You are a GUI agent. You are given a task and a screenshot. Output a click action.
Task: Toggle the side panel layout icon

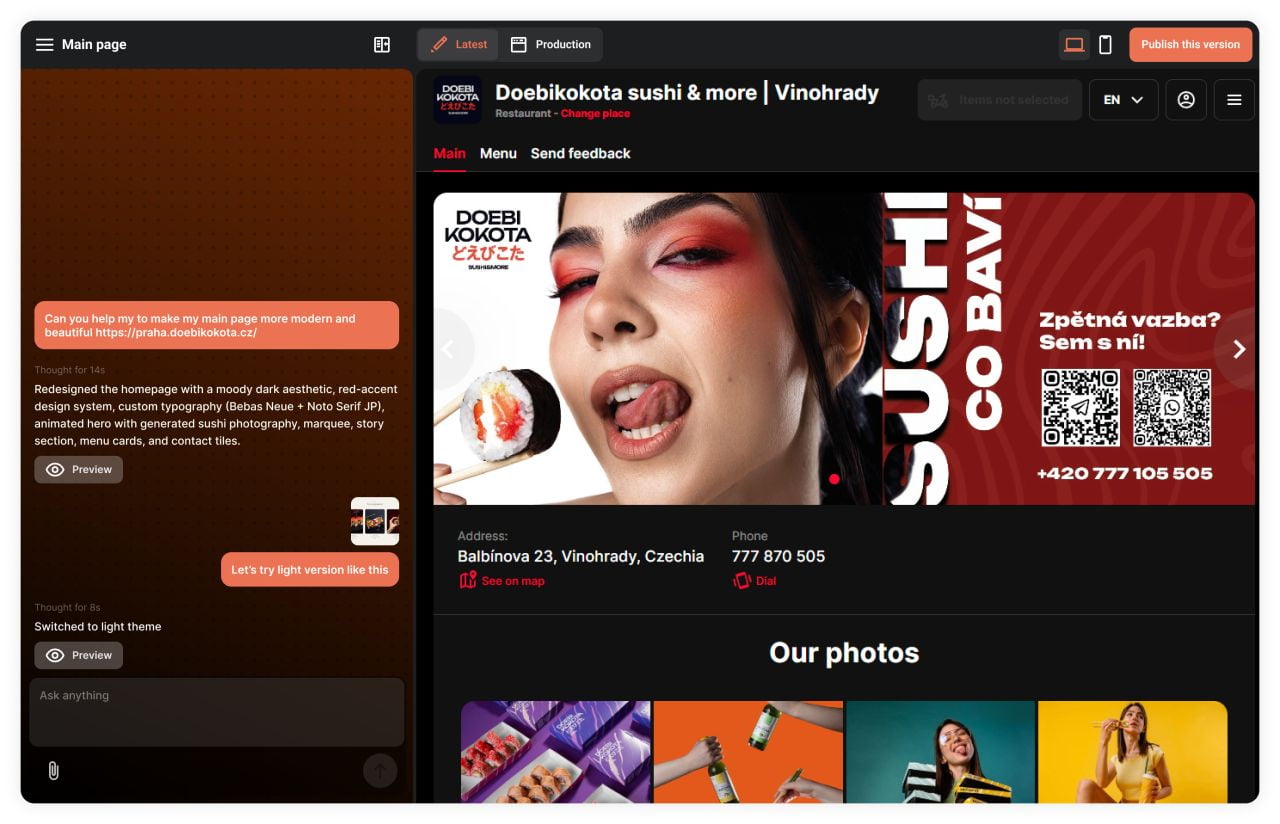click(382, 44)
